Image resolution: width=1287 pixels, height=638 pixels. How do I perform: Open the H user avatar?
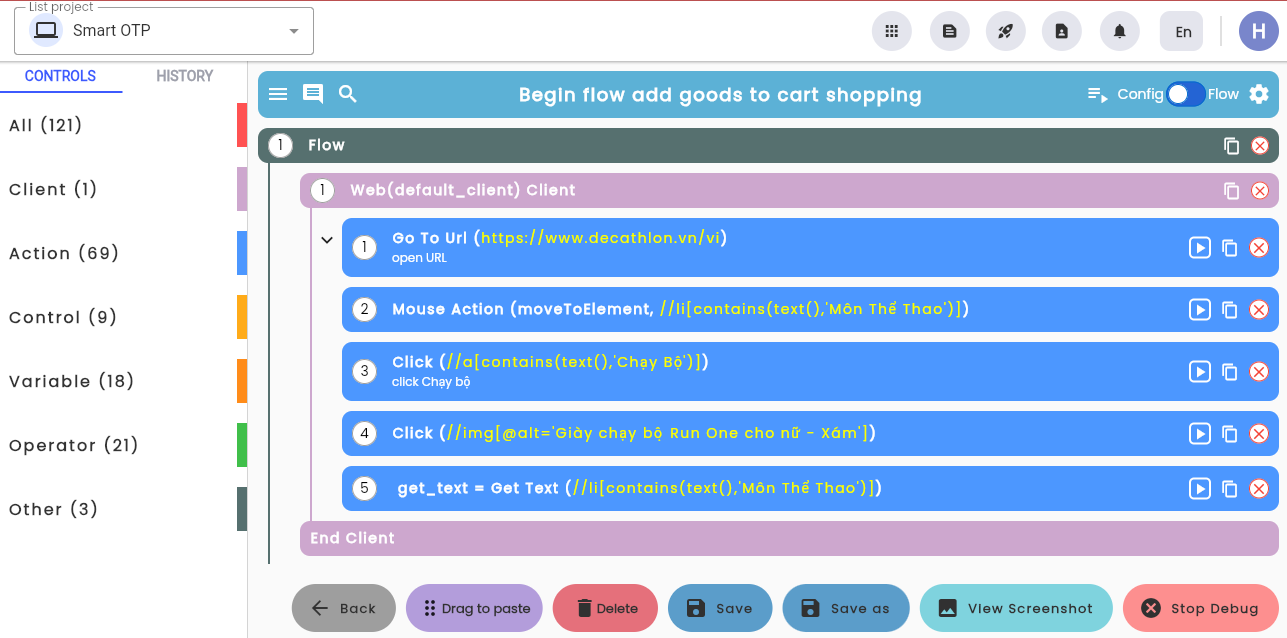(x=1259, y=31)
